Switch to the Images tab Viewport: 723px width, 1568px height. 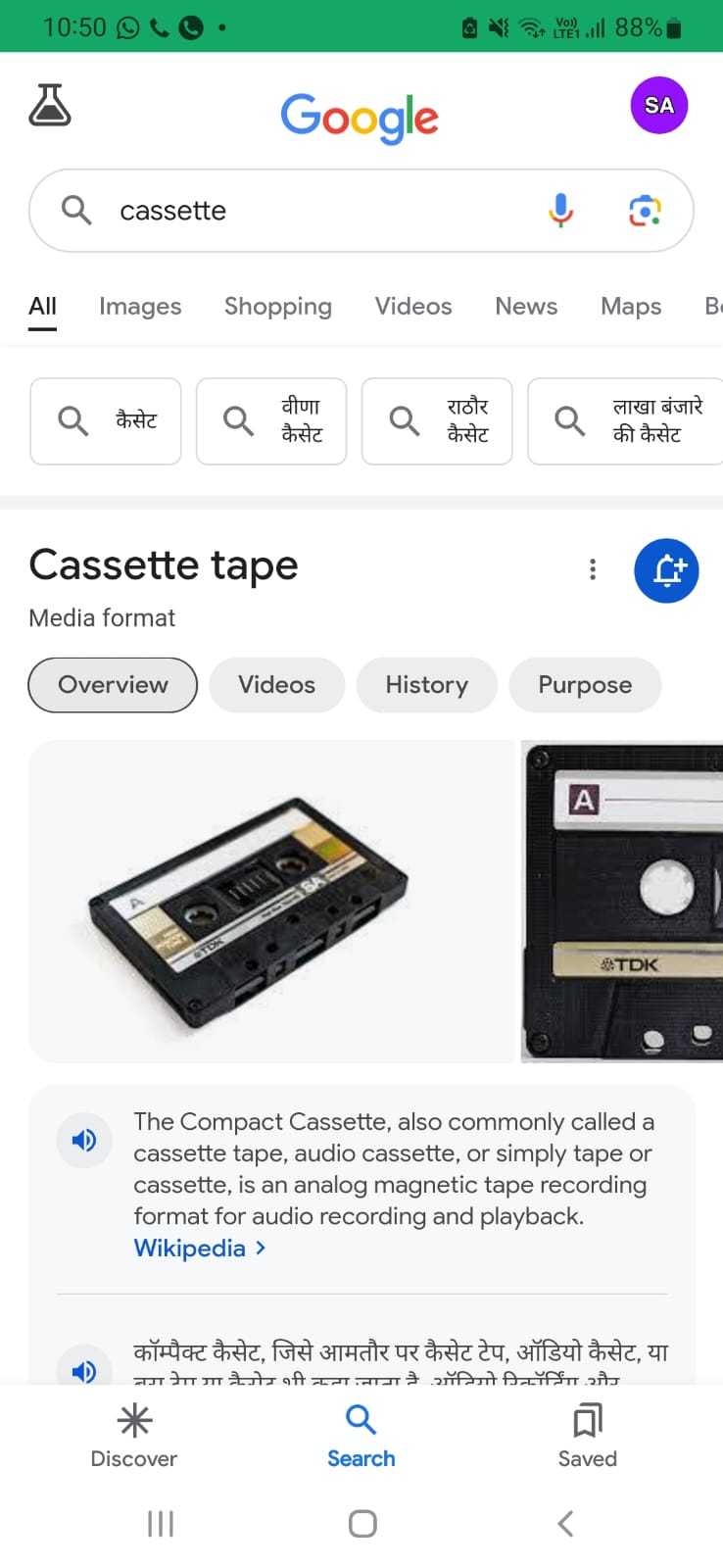[140, 307]
